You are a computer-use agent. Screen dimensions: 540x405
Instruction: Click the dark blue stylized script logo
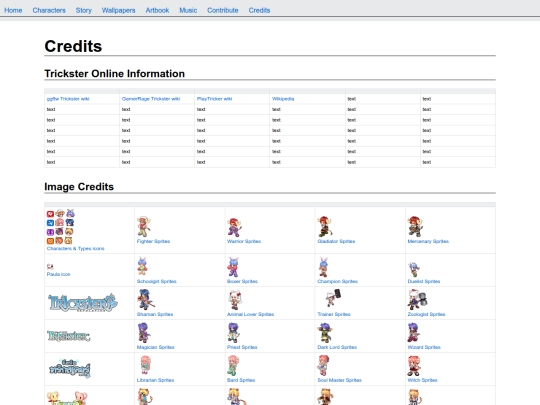coord(70,368)
